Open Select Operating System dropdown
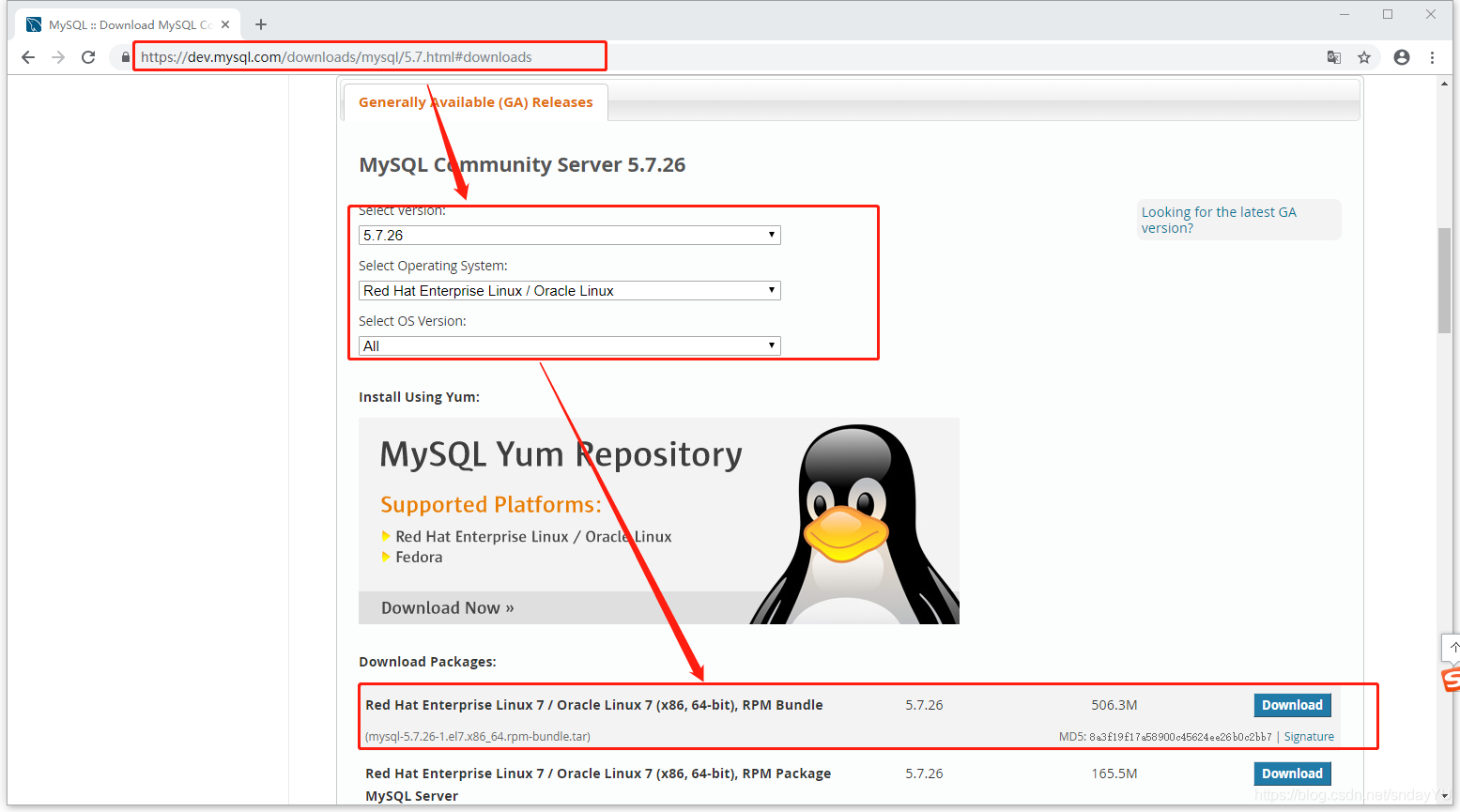 (x=570, y=291)
